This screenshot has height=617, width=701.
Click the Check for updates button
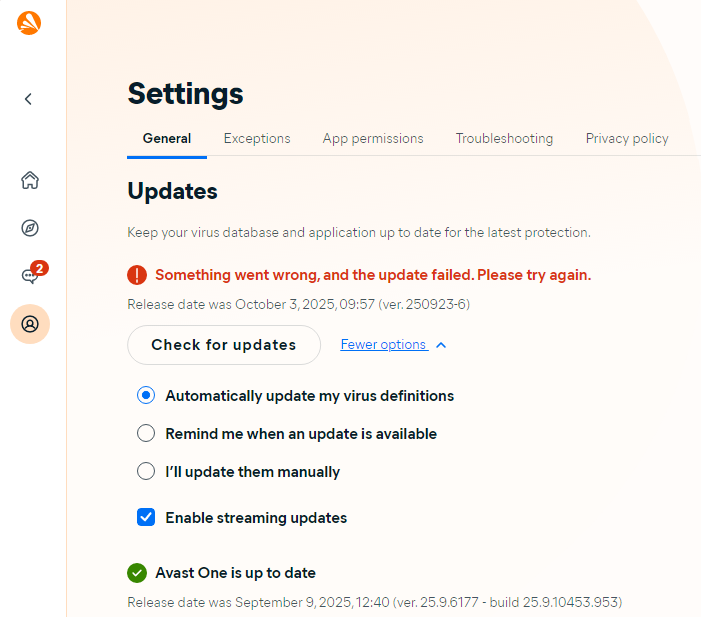(224, 345)
